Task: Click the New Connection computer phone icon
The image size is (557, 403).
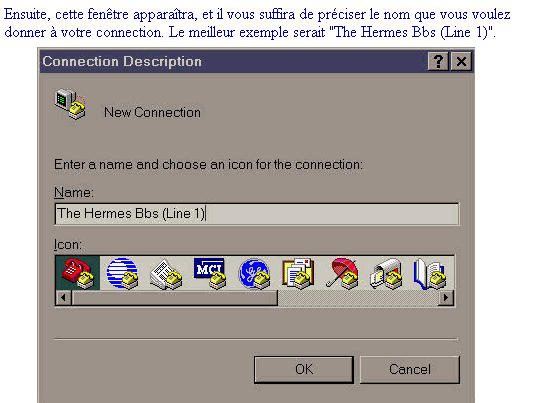Action: [70, 104]
